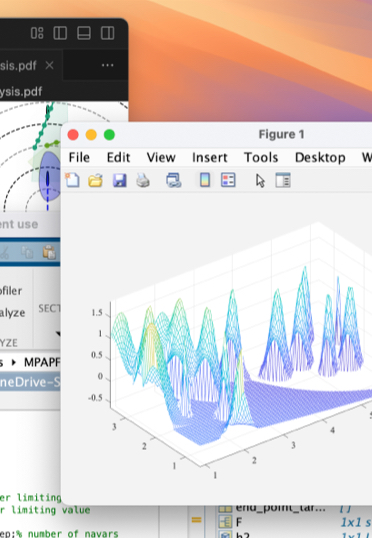Open Property Inspector icon in Figure toolbar
Screen dimensions: 372x538
click(283, 180)
